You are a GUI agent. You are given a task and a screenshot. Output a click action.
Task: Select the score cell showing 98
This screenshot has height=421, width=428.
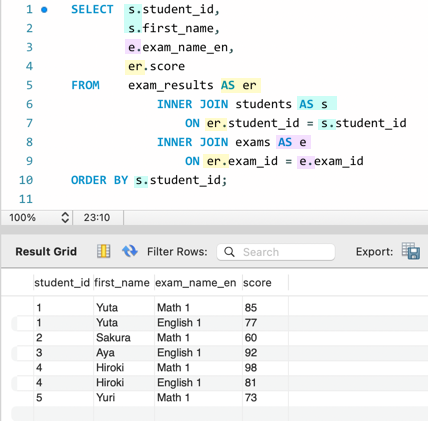pyautogui.click(x=251, y=368)
